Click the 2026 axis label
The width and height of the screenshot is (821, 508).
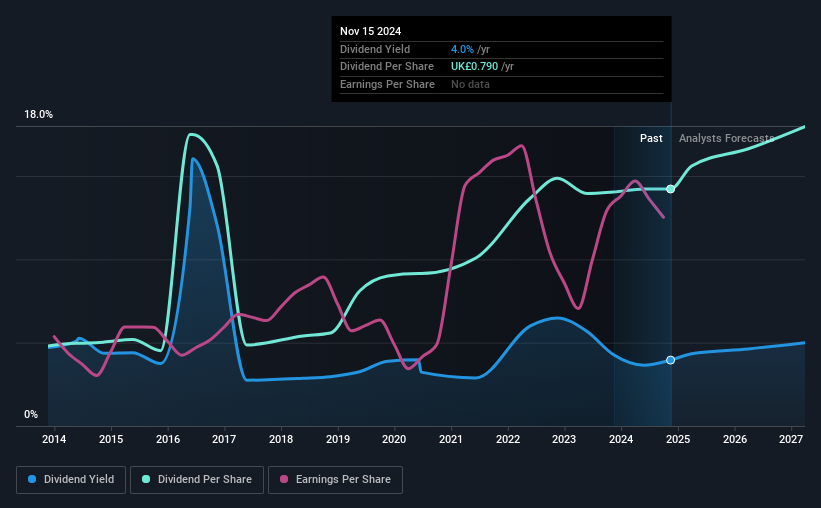[x=735, y=439]
